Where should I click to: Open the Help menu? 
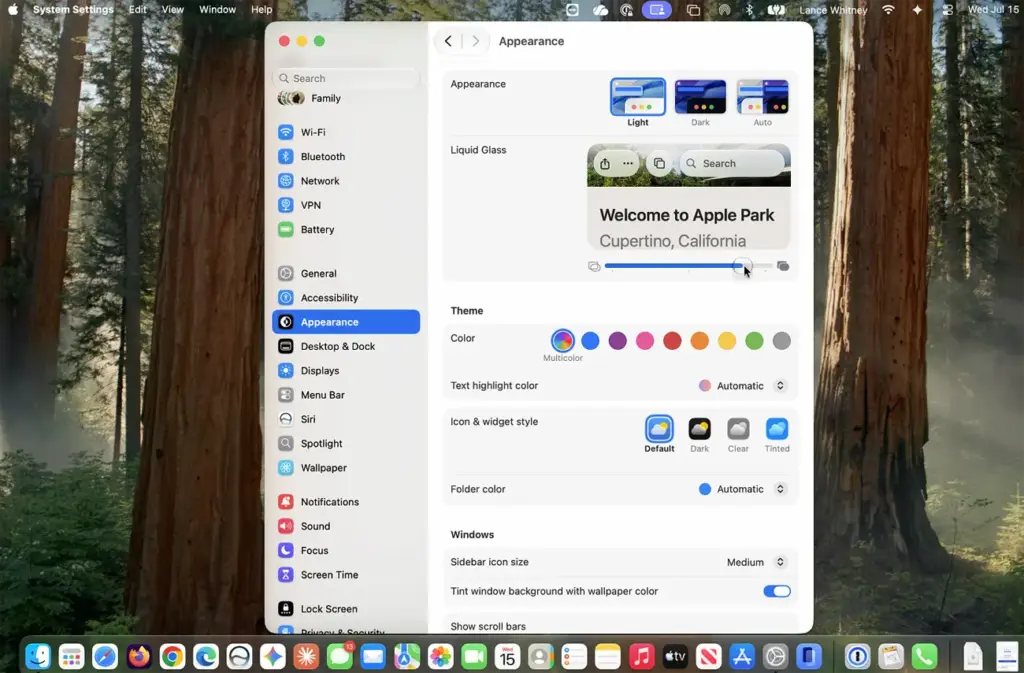(x=261, y=10)
